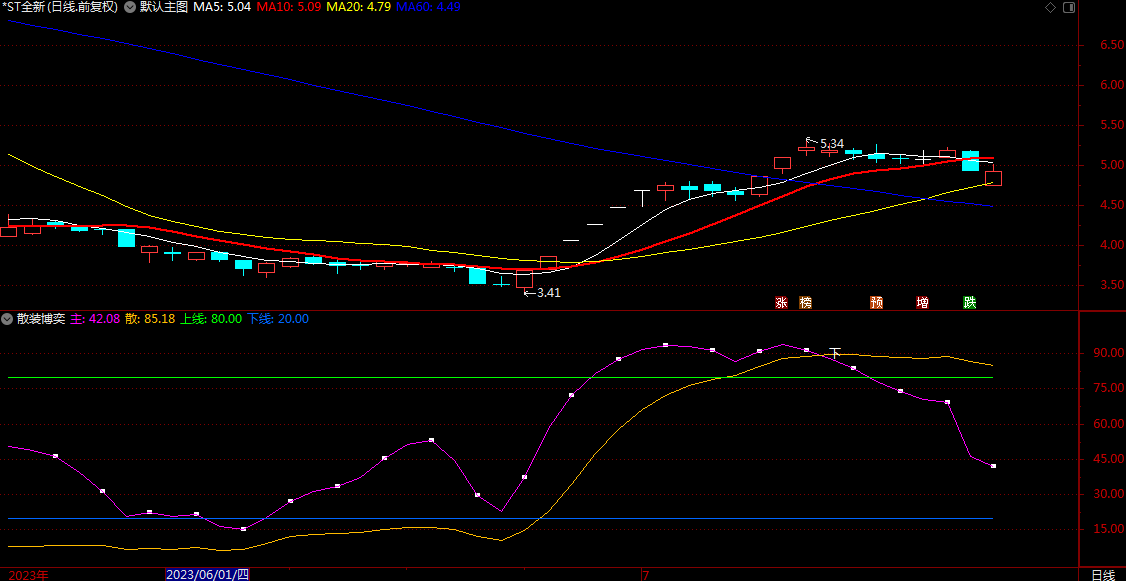This screenshot has height=581, width=1126.
Task: Click the 下 marker on the indicator line
Action: pos(834,352)
